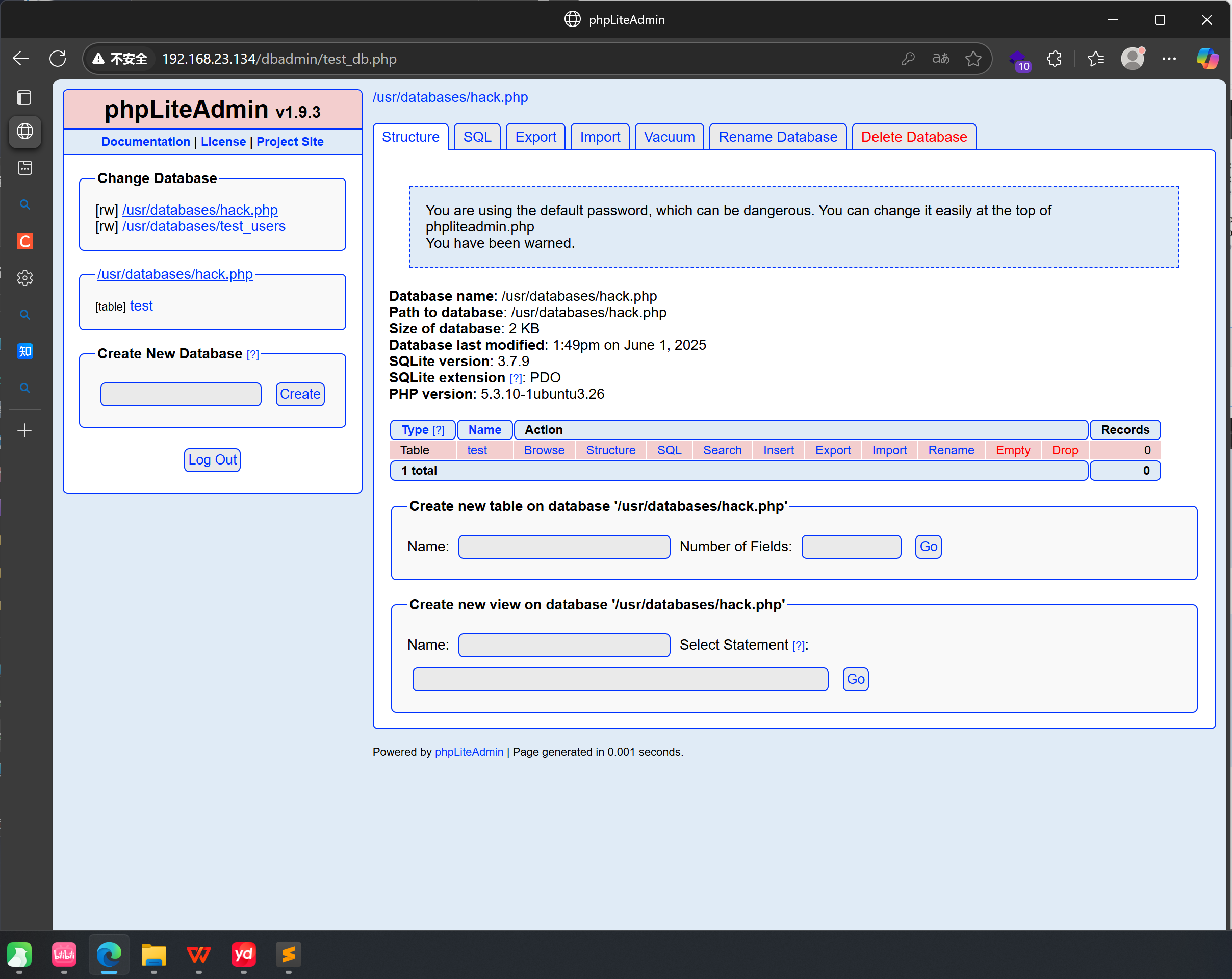Click the browser refresh icon
Screen dimensions: 1232x979
point(58,58)
